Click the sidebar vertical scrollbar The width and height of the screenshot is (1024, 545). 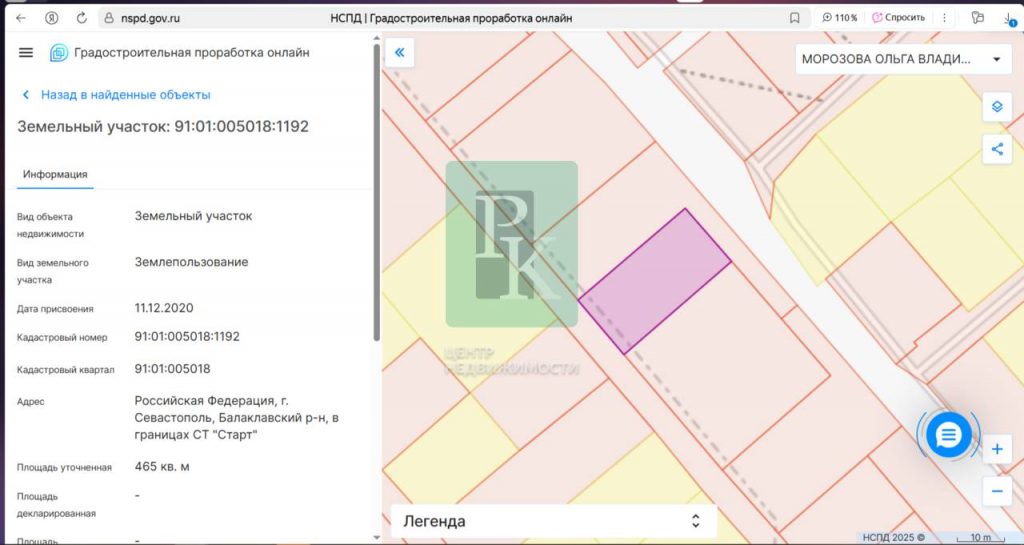(x=376, y=193)
